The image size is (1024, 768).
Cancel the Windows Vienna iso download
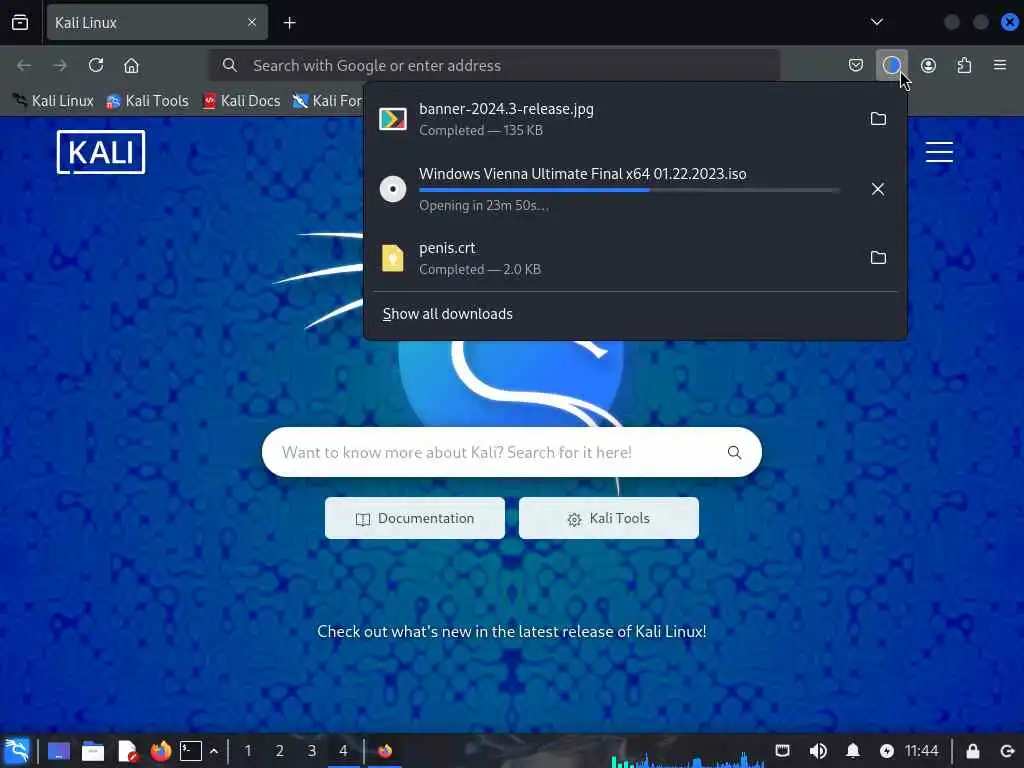(878, 189)
